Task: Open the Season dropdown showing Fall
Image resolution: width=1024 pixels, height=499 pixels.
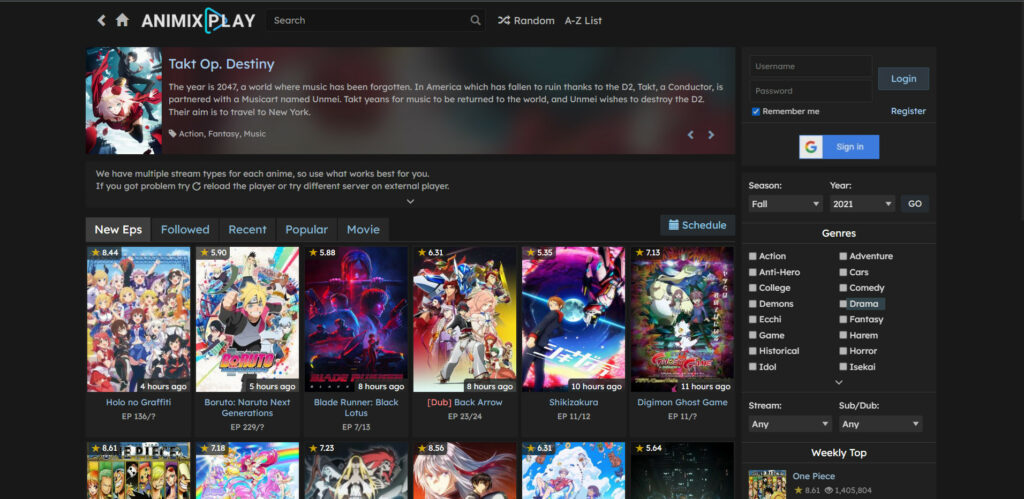Action: (786, 204)
